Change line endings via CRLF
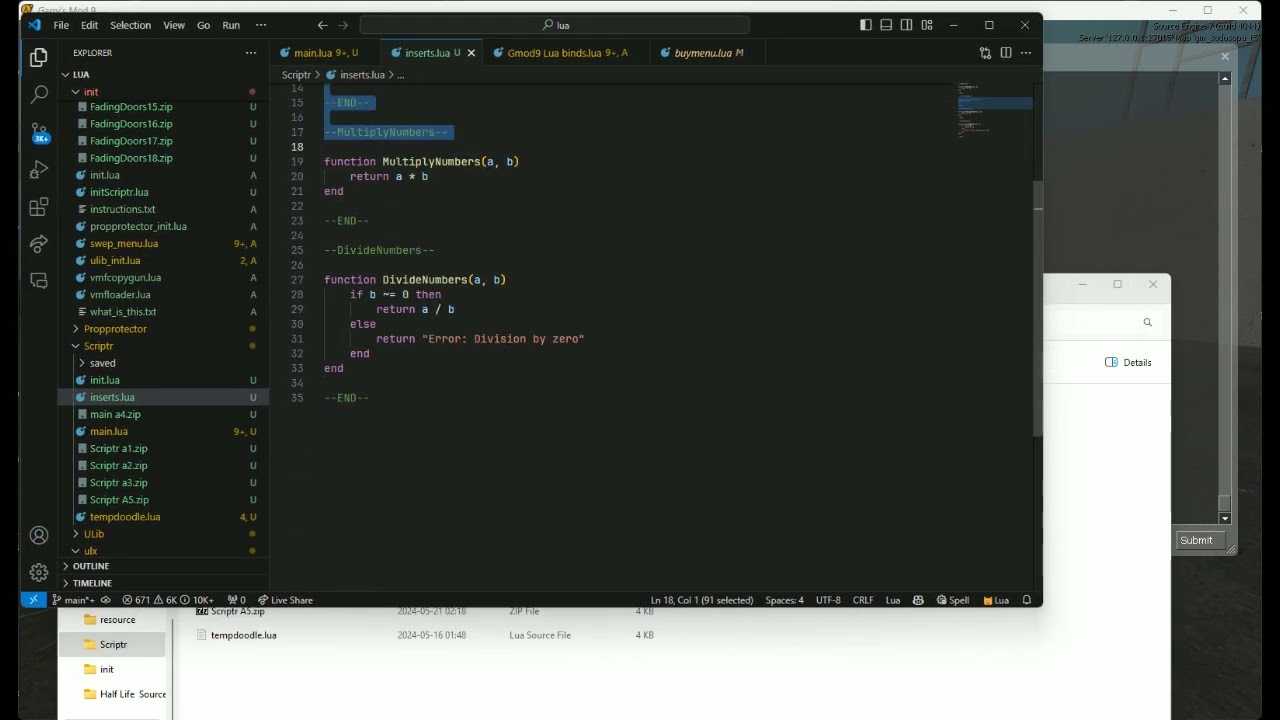1280x720 pixels. click(863, 600)
